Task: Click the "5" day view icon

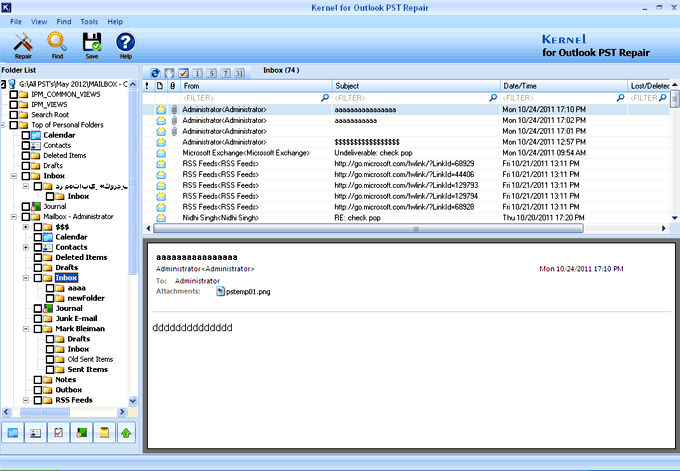Action: pos(211,73)
